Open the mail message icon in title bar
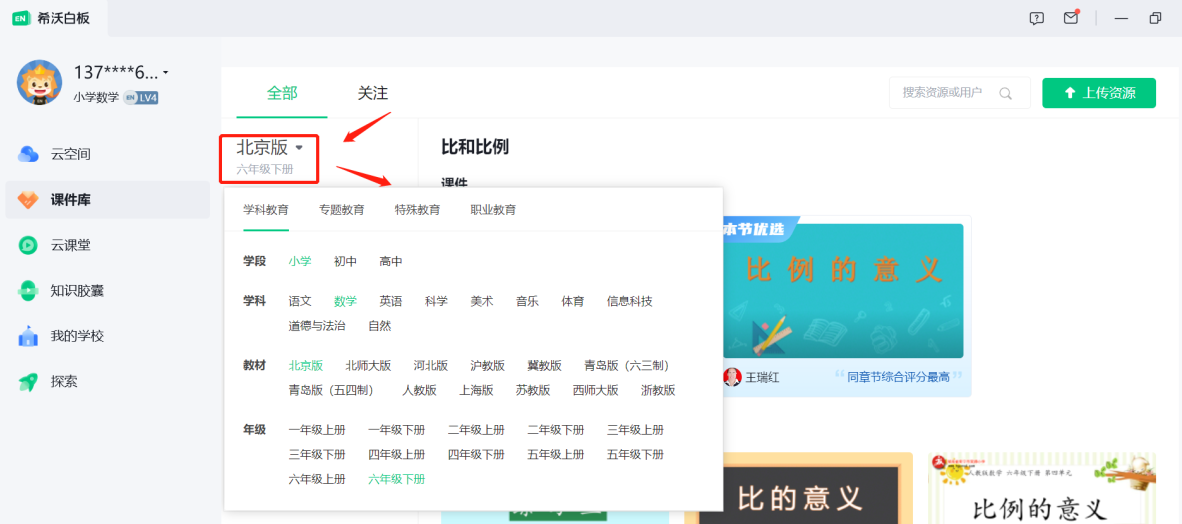 1071,18
